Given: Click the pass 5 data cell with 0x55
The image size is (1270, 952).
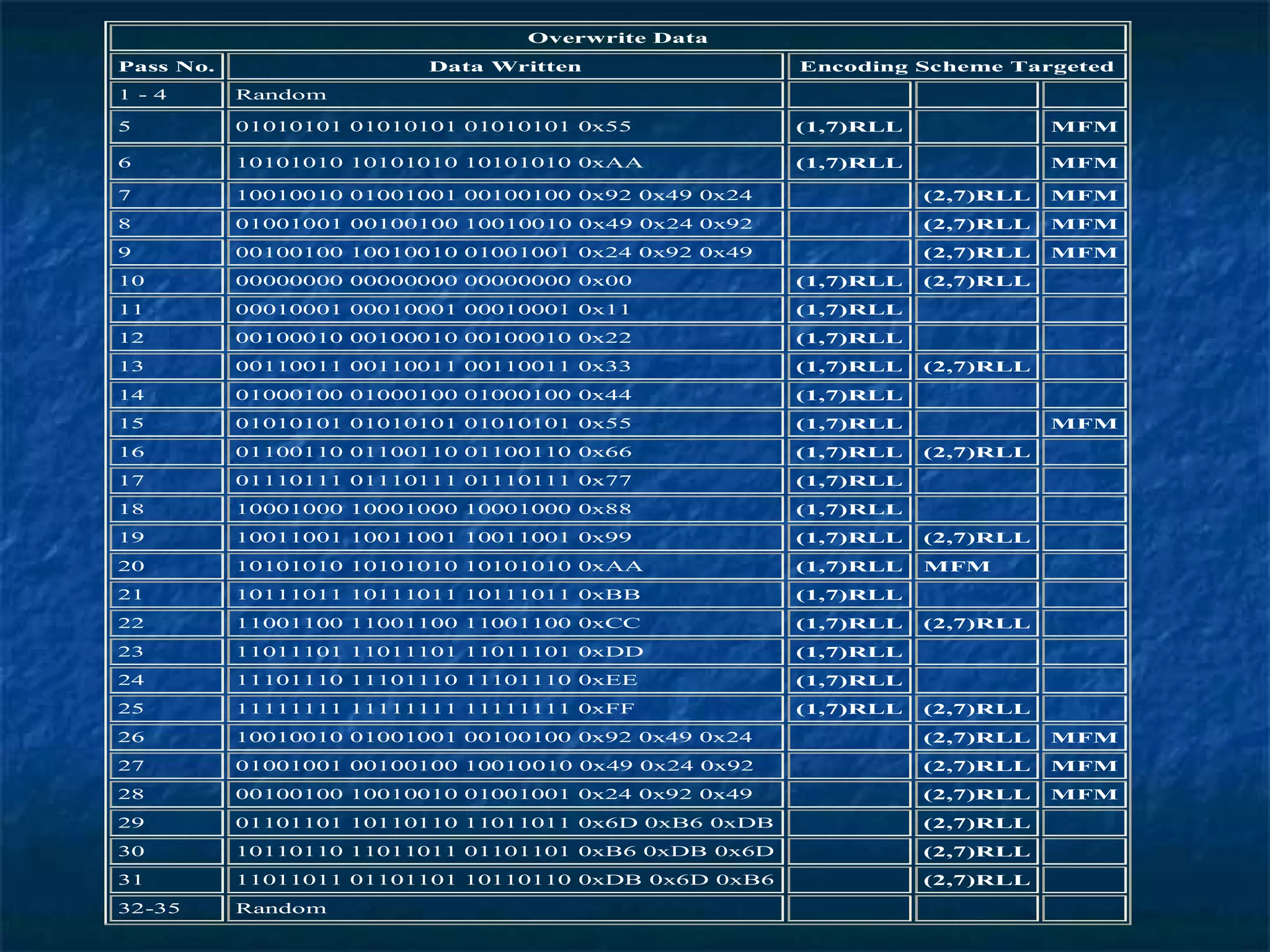Looking at the screenshot, I should click(x=505, y=126).
